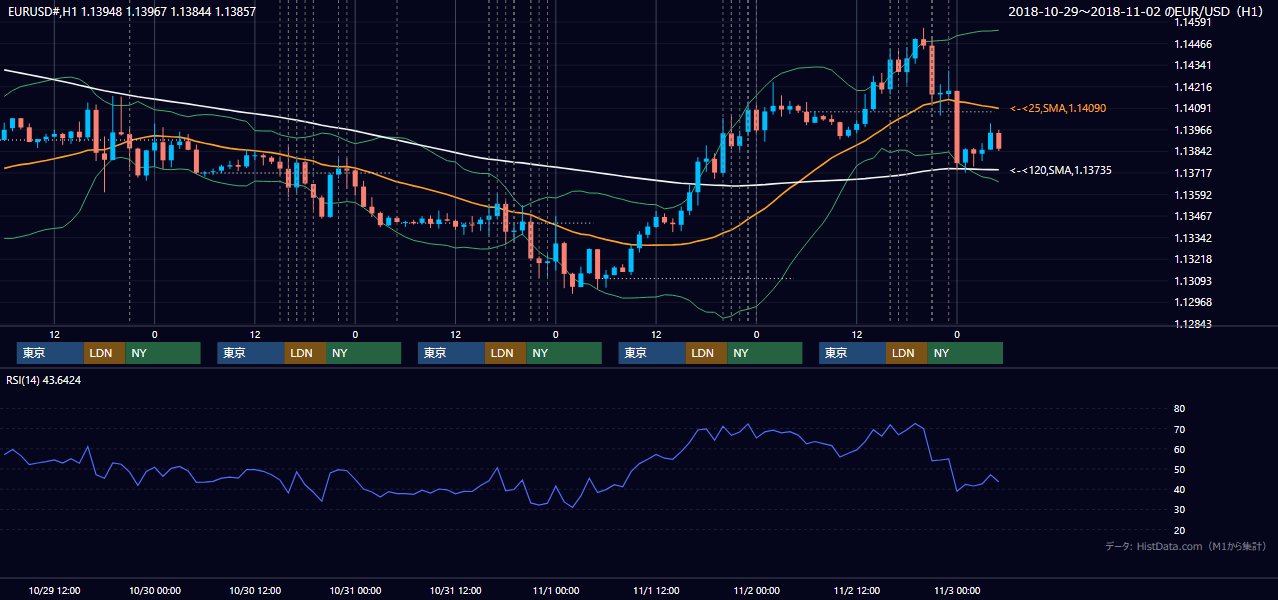Click price axis value 1.13467
Viewport: 1278px width, 600px height.
pyautogui.click(x=1193, y=216)
